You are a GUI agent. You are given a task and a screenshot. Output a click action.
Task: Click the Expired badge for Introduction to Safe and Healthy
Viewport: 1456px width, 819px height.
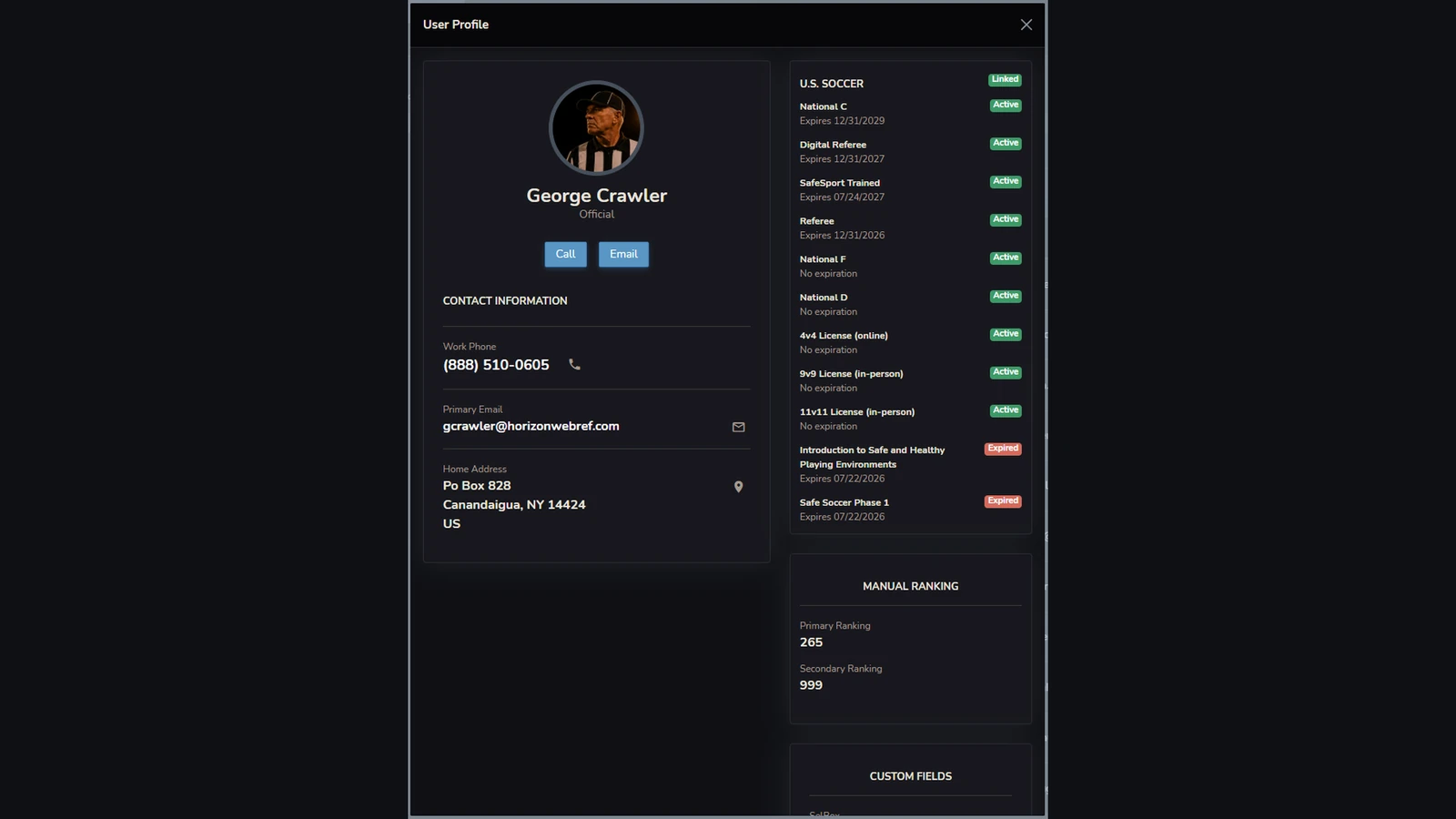1003,449
